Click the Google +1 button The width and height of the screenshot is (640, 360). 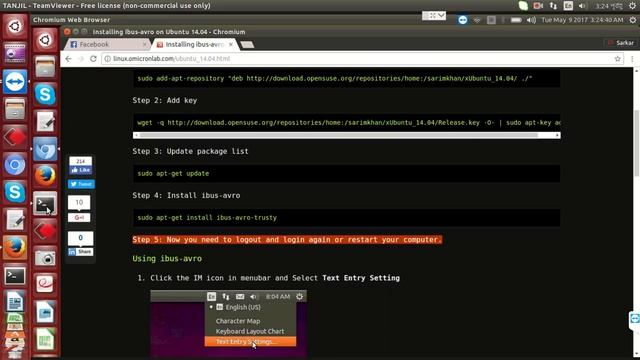coord(79,218)
